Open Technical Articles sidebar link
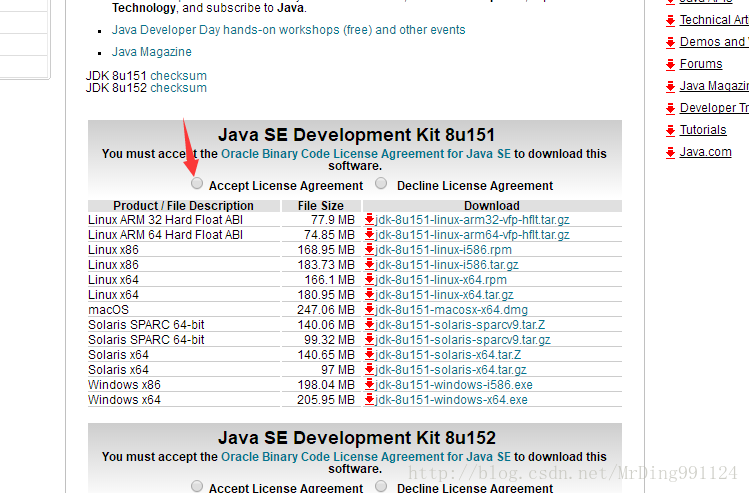The image size is (749, 493). (714, 20)
